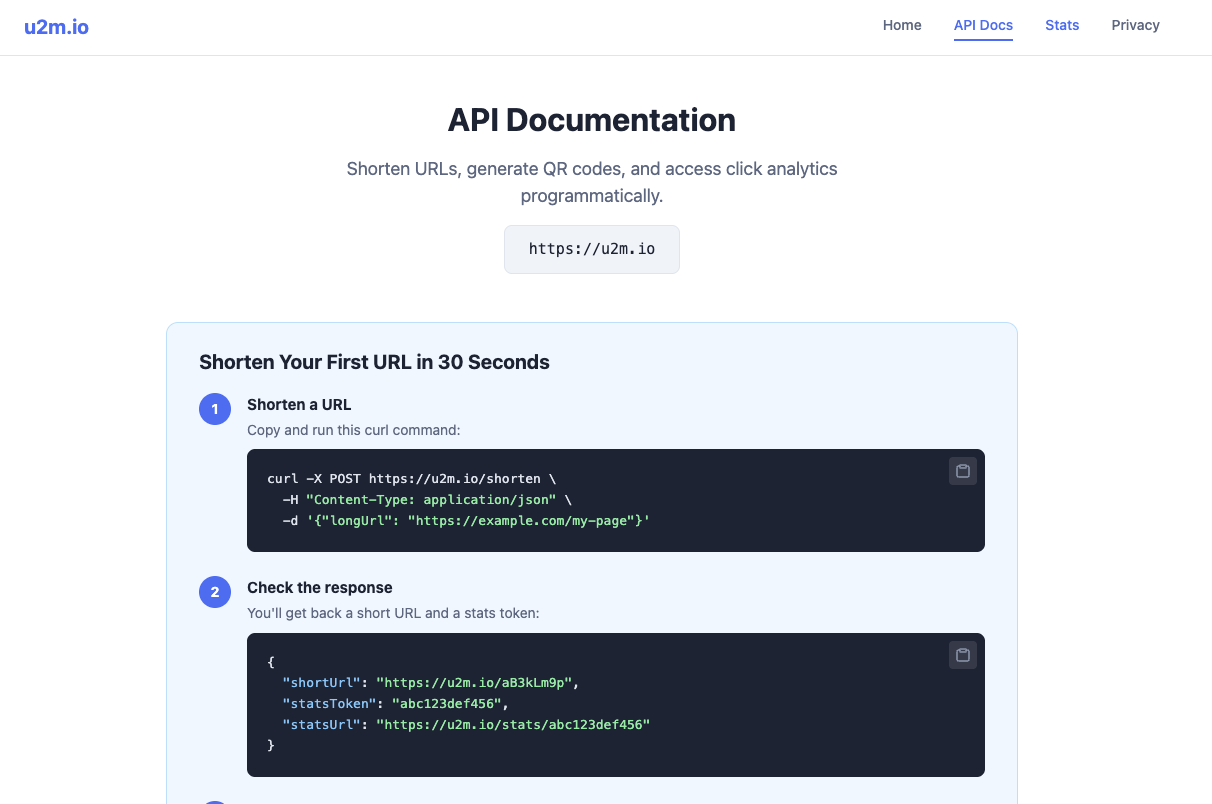
Task: Open the Stats page from the navigation
Action: coord(1062,25)
